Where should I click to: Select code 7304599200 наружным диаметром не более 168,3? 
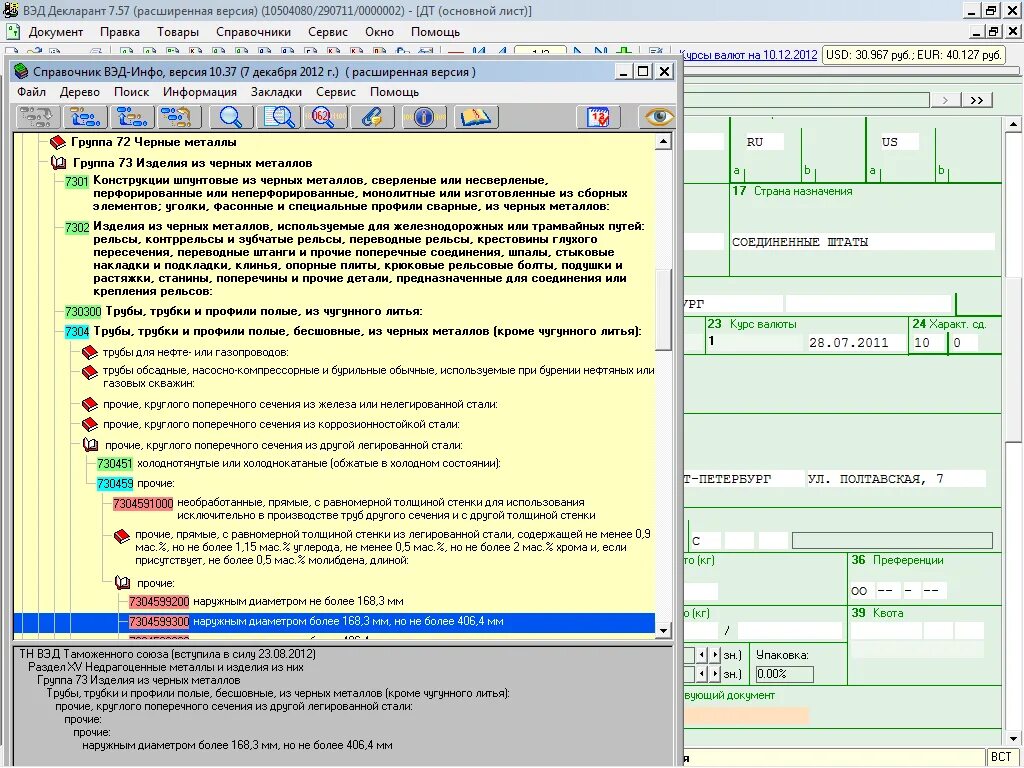coord(159,601)
